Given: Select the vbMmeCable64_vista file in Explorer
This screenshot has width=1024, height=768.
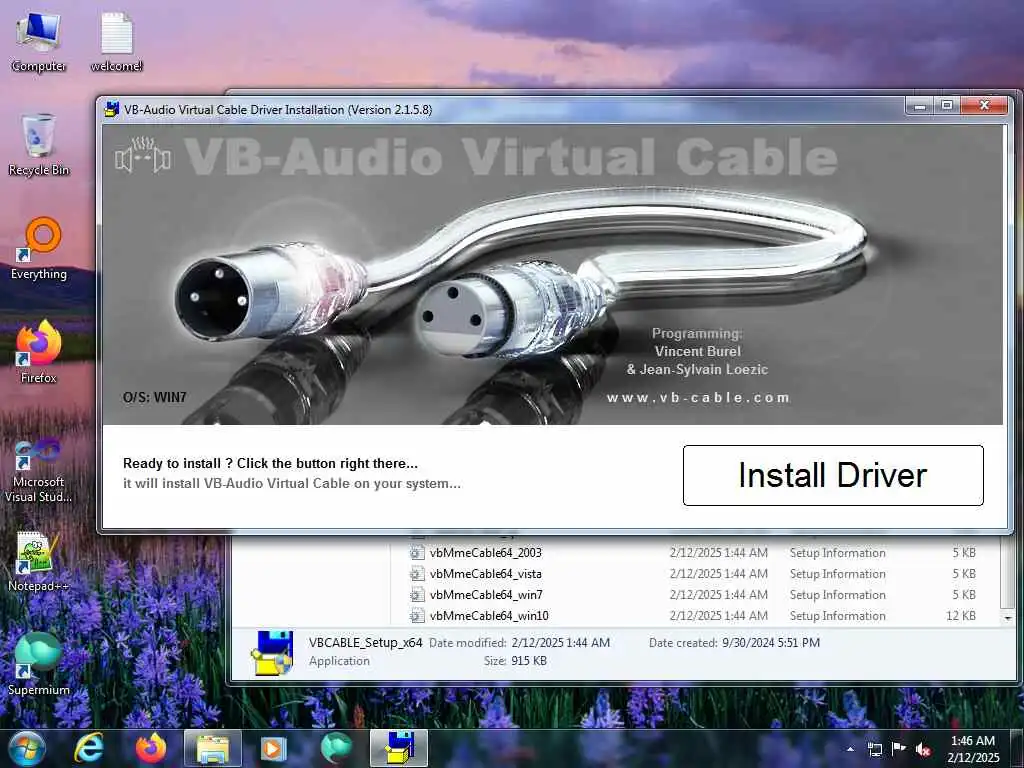Looking at the screenshot, I should [x=486, y=573].
